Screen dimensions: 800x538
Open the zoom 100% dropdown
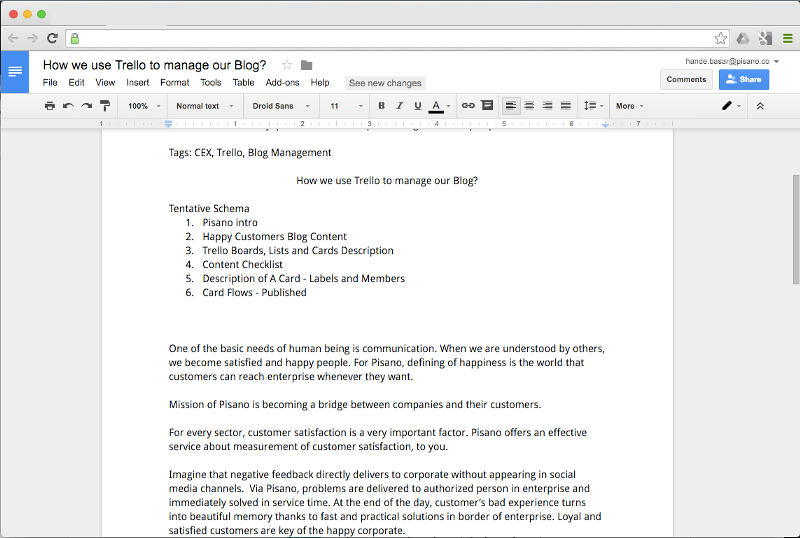[144, 106]
